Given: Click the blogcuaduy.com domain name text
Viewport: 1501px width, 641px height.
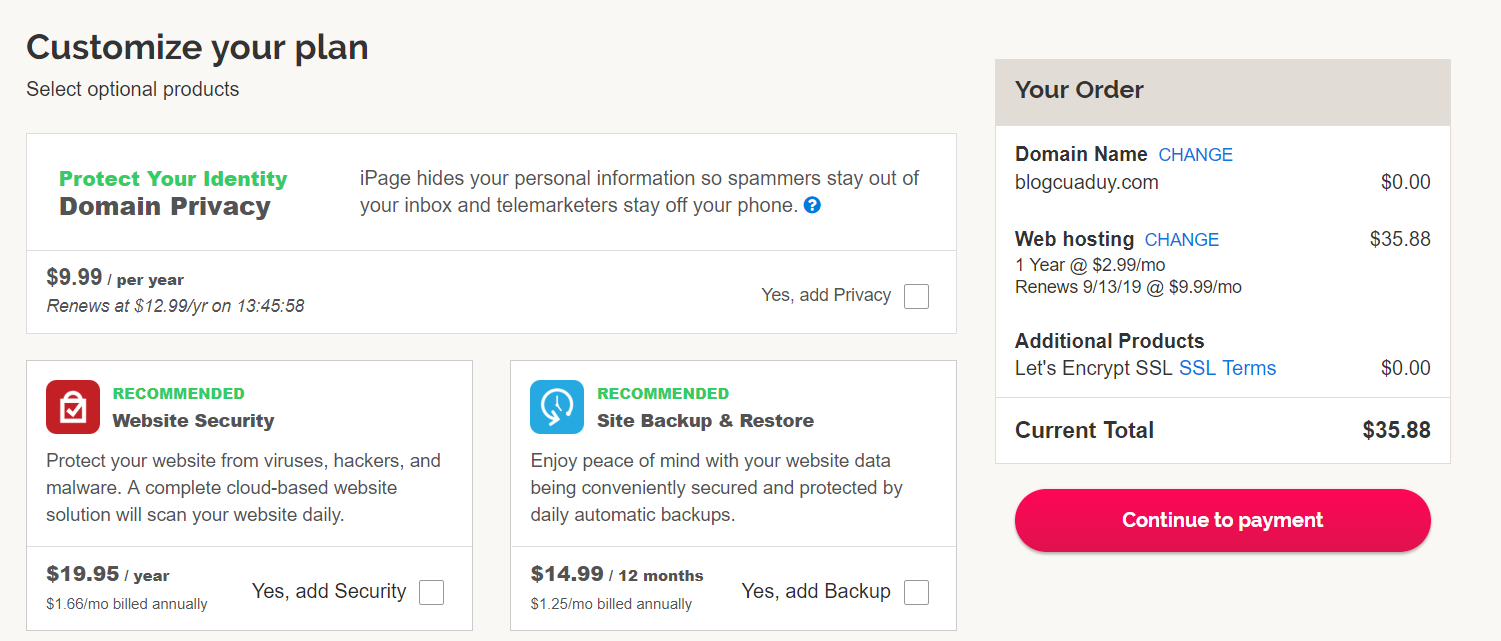Looking at the screenshot, I should coord(1087,183).
